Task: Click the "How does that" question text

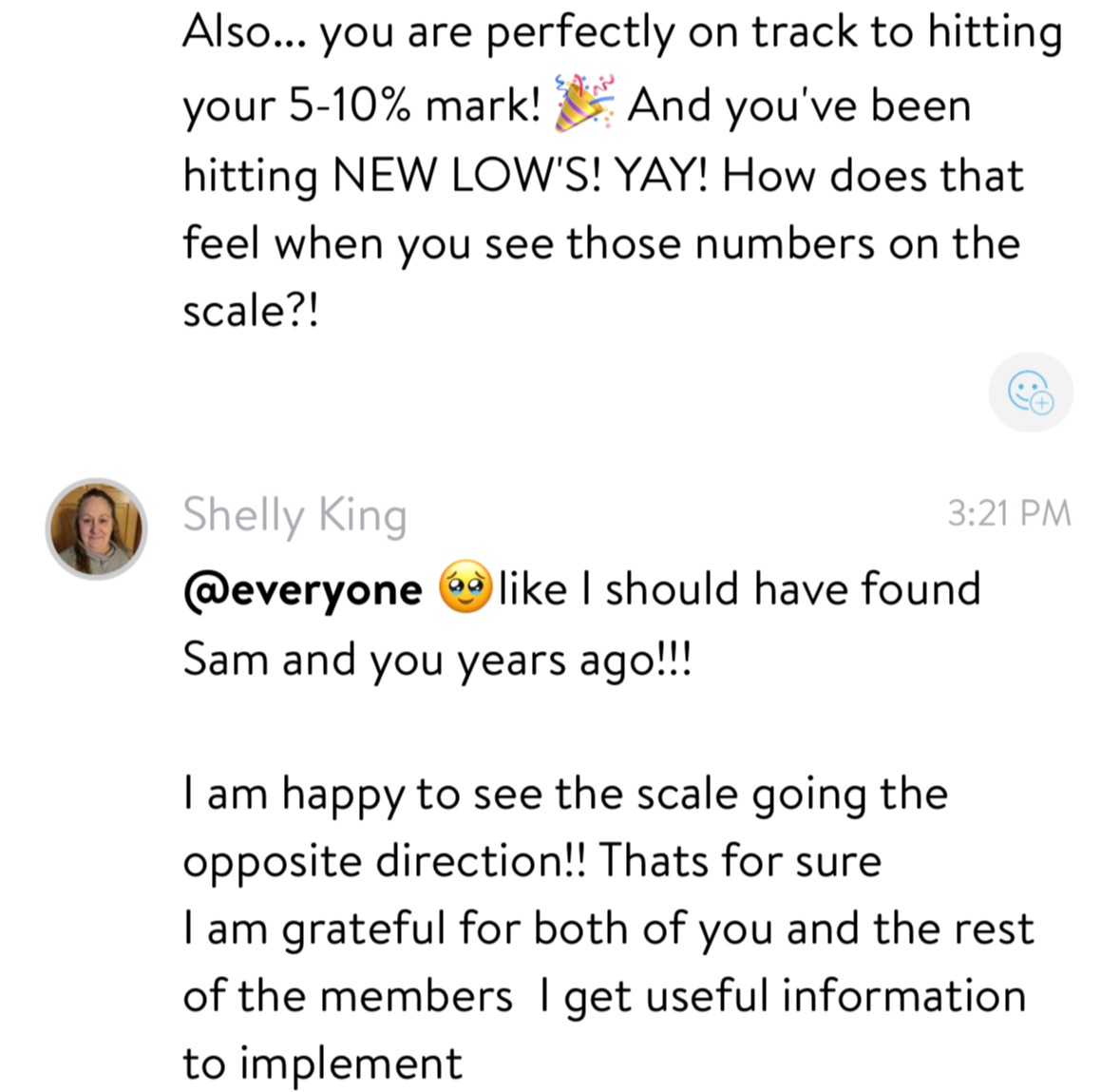Action: pyautogui.click(x=872, y=176)
